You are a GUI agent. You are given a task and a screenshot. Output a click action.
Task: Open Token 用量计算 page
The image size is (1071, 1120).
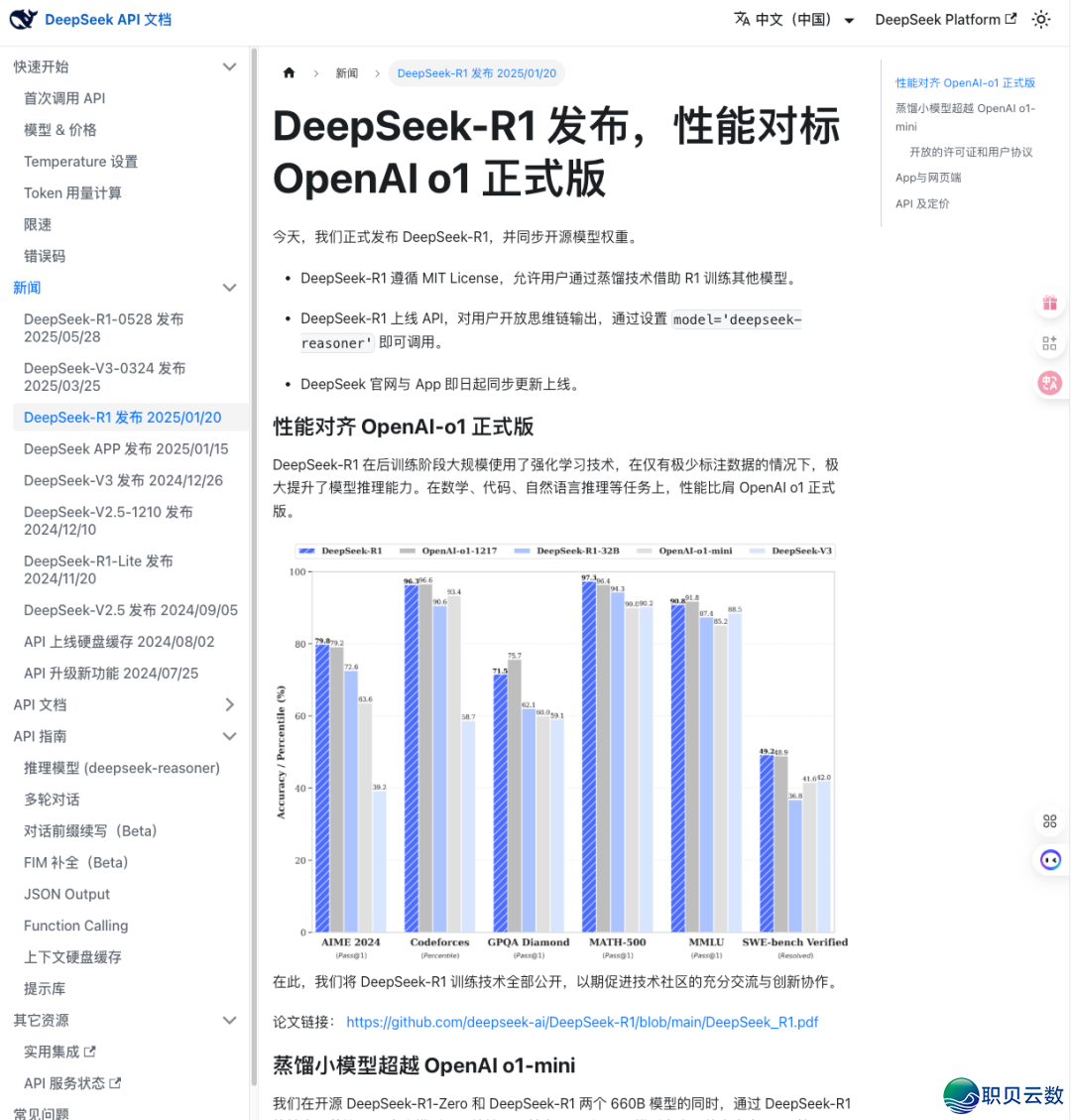click(72, 192)
